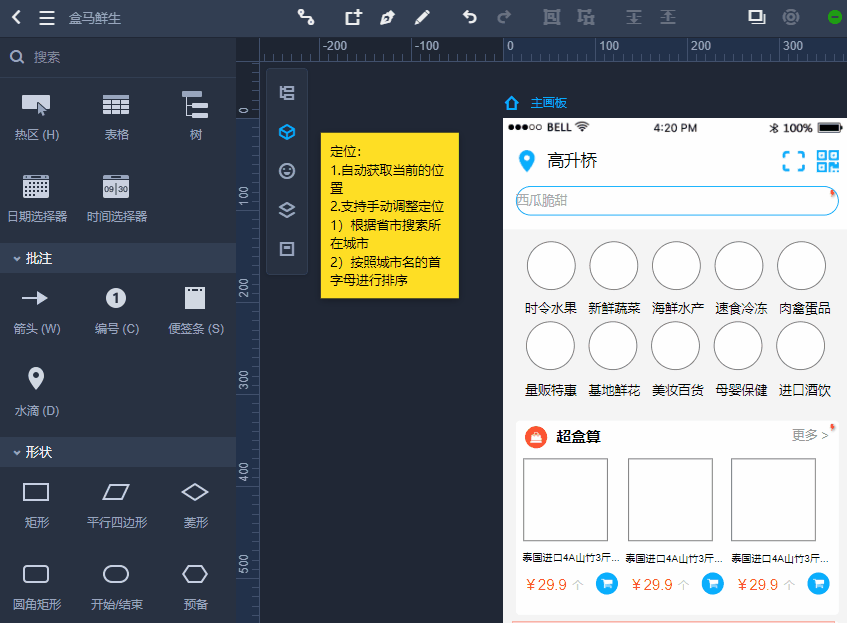Click the ungroup objects icon

pos(586,17)
